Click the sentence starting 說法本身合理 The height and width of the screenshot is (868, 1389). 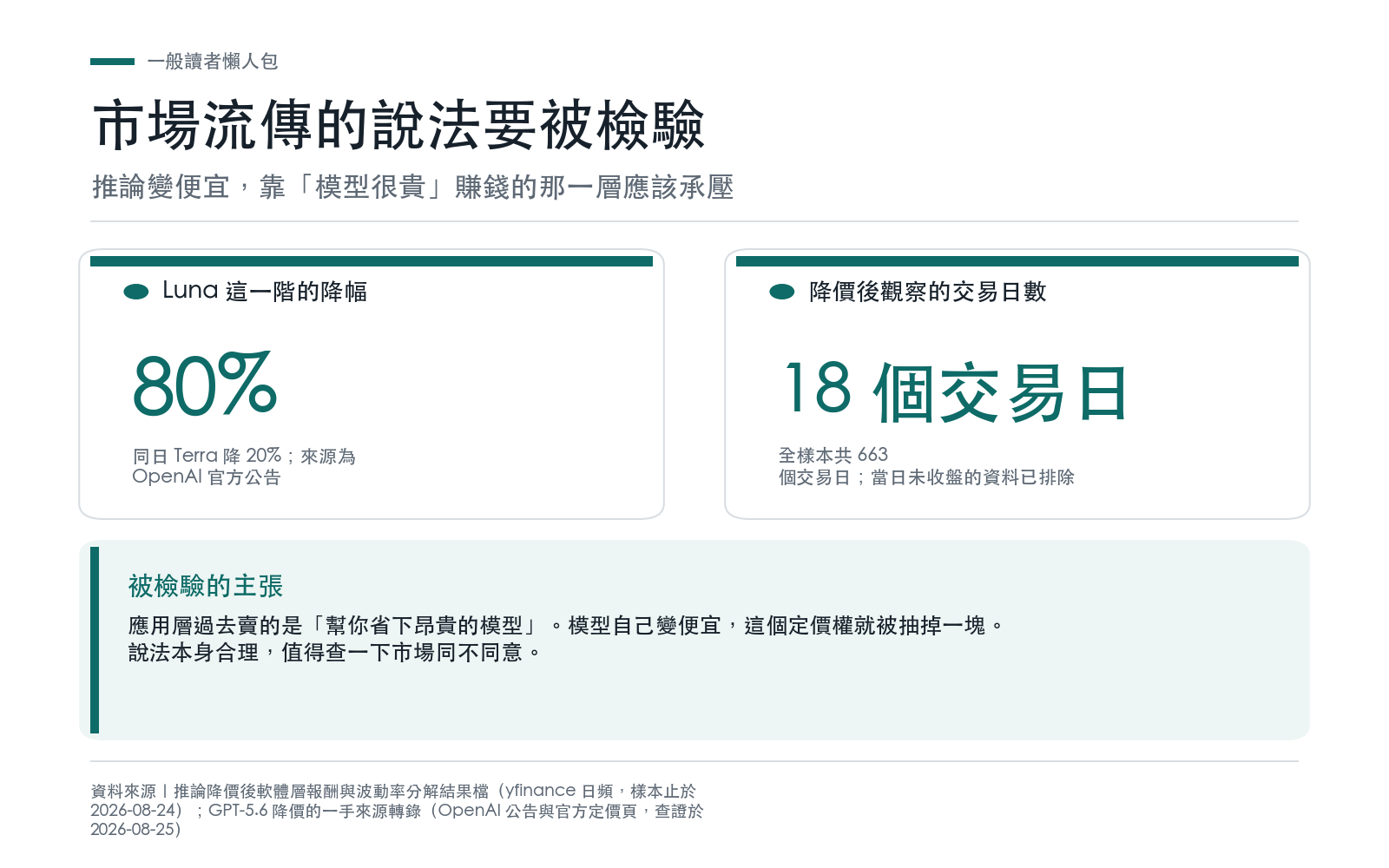coord(334,652)
